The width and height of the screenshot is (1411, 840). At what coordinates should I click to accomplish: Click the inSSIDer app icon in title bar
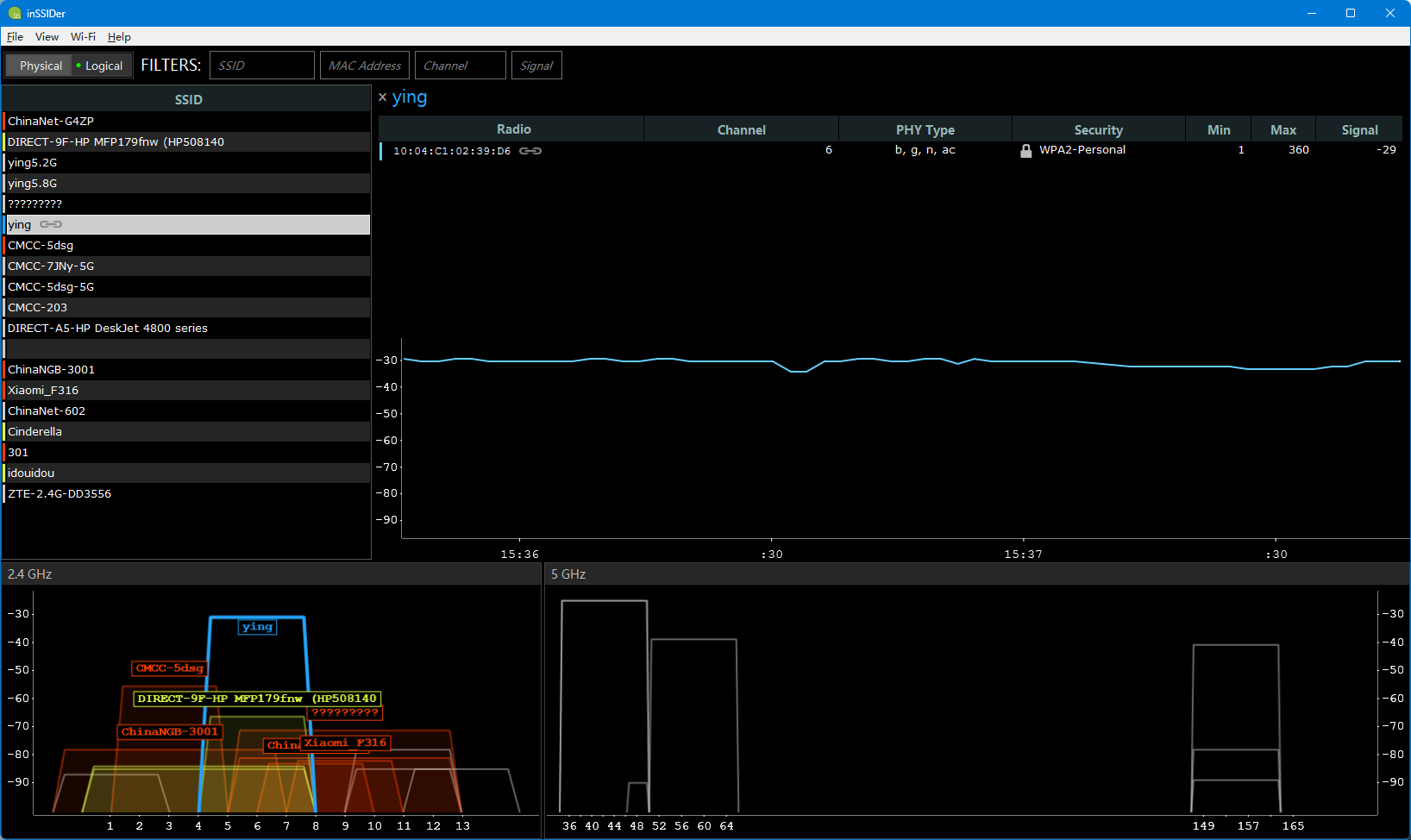(14, 13)
